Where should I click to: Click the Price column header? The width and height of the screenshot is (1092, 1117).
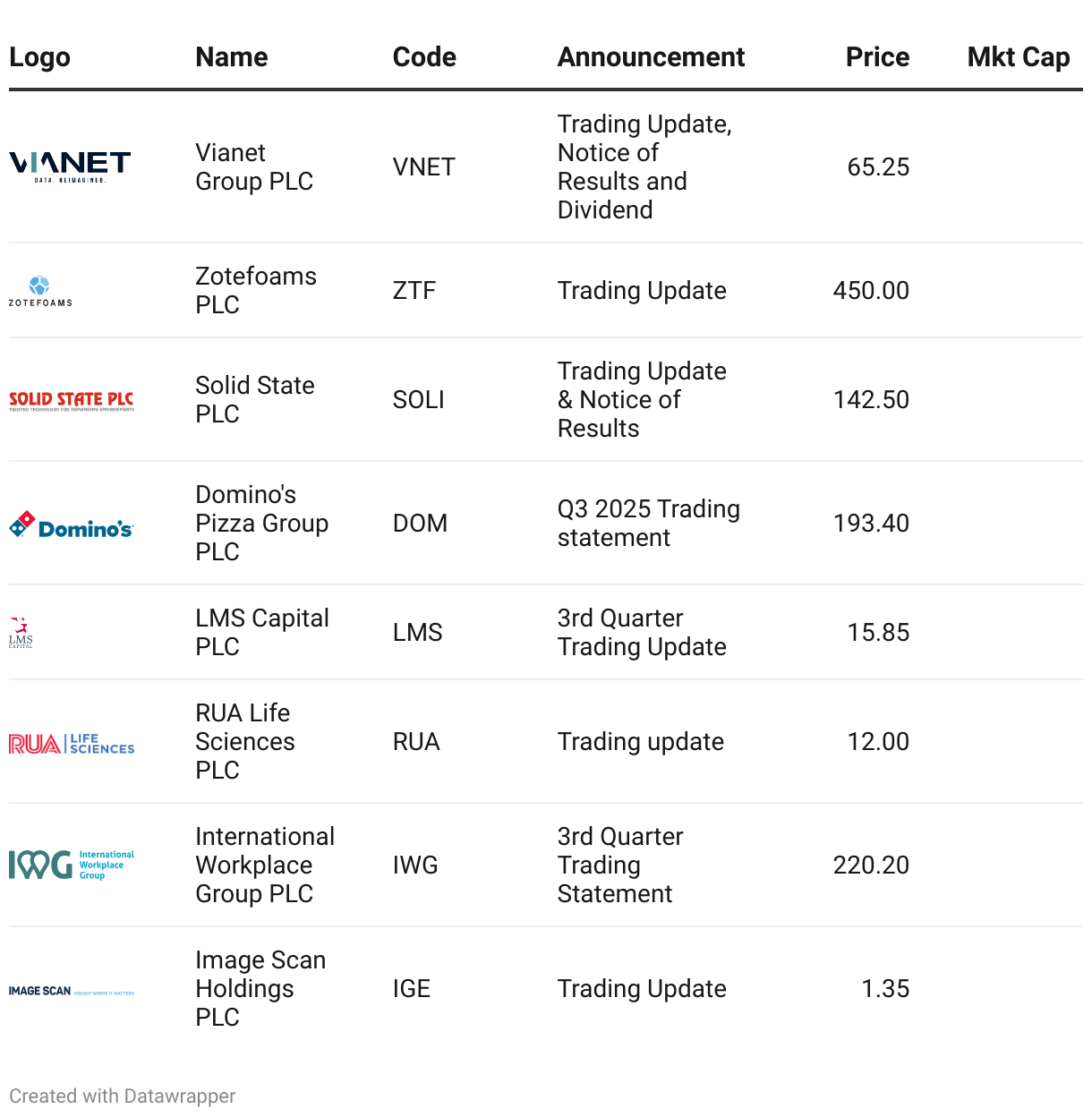[877, 57]
